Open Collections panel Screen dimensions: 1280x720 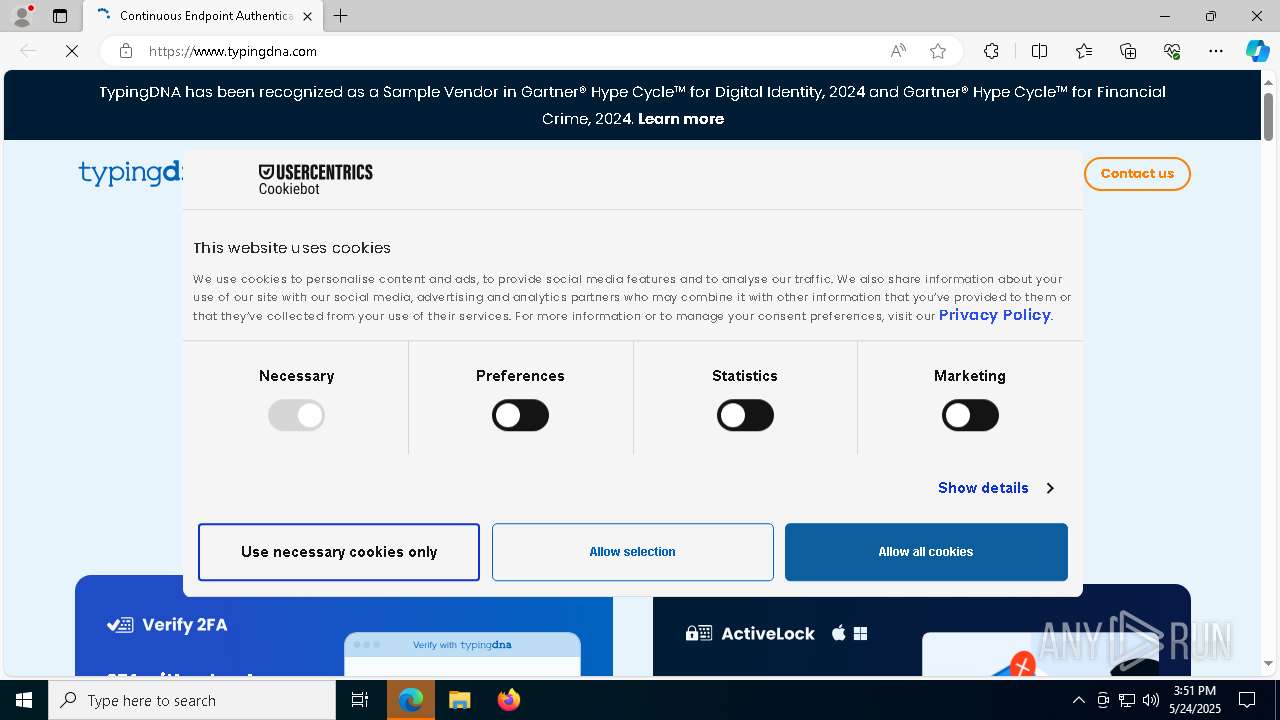click(1128, 51)
